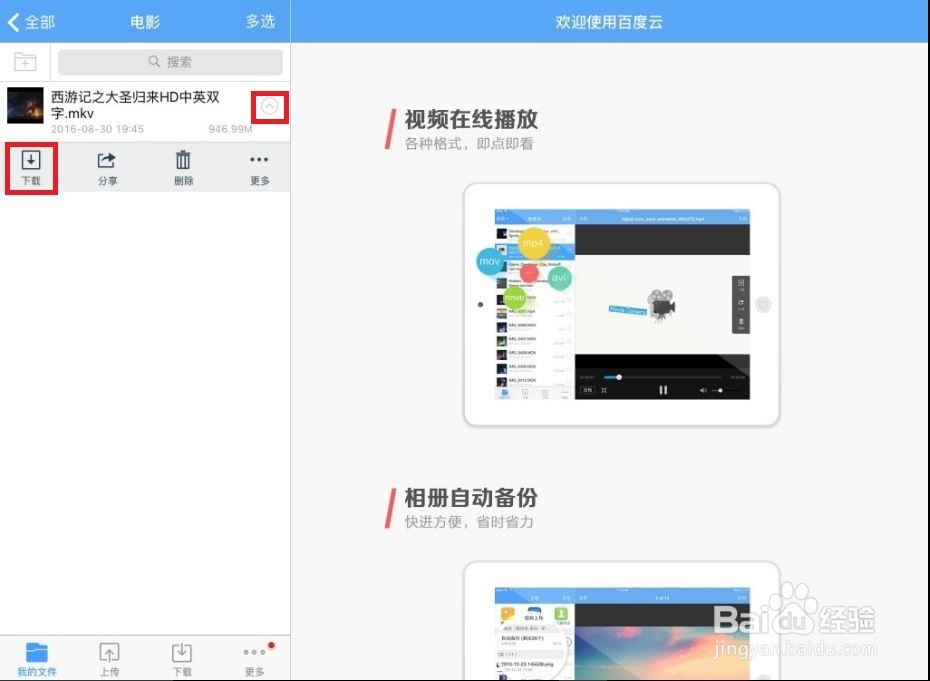
Task: Tap heading 视频在线播放
Action: 471,119
